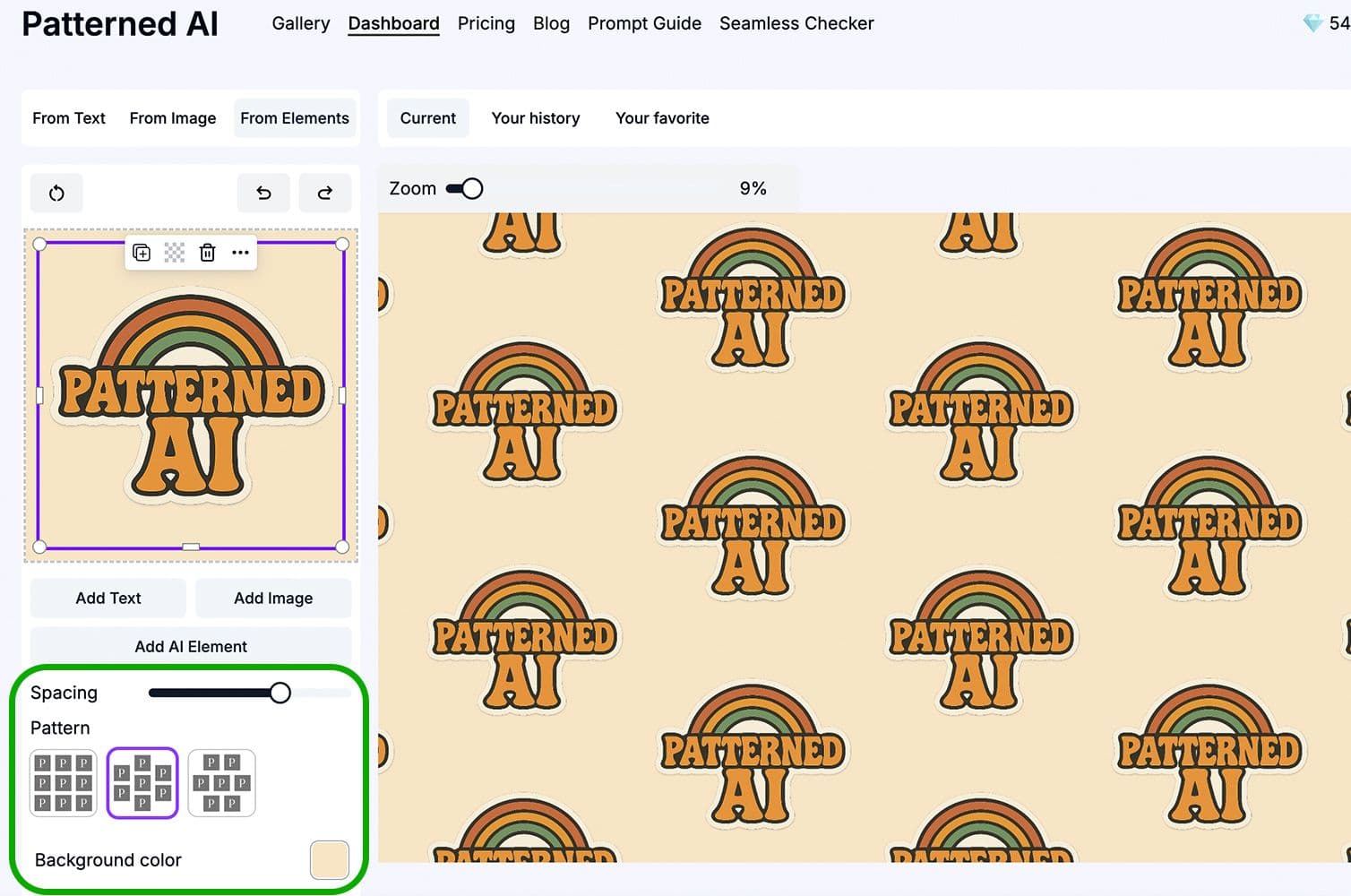Select the vertical offset pattern layout
The image size is (1351, 896).
click(142, 782)
